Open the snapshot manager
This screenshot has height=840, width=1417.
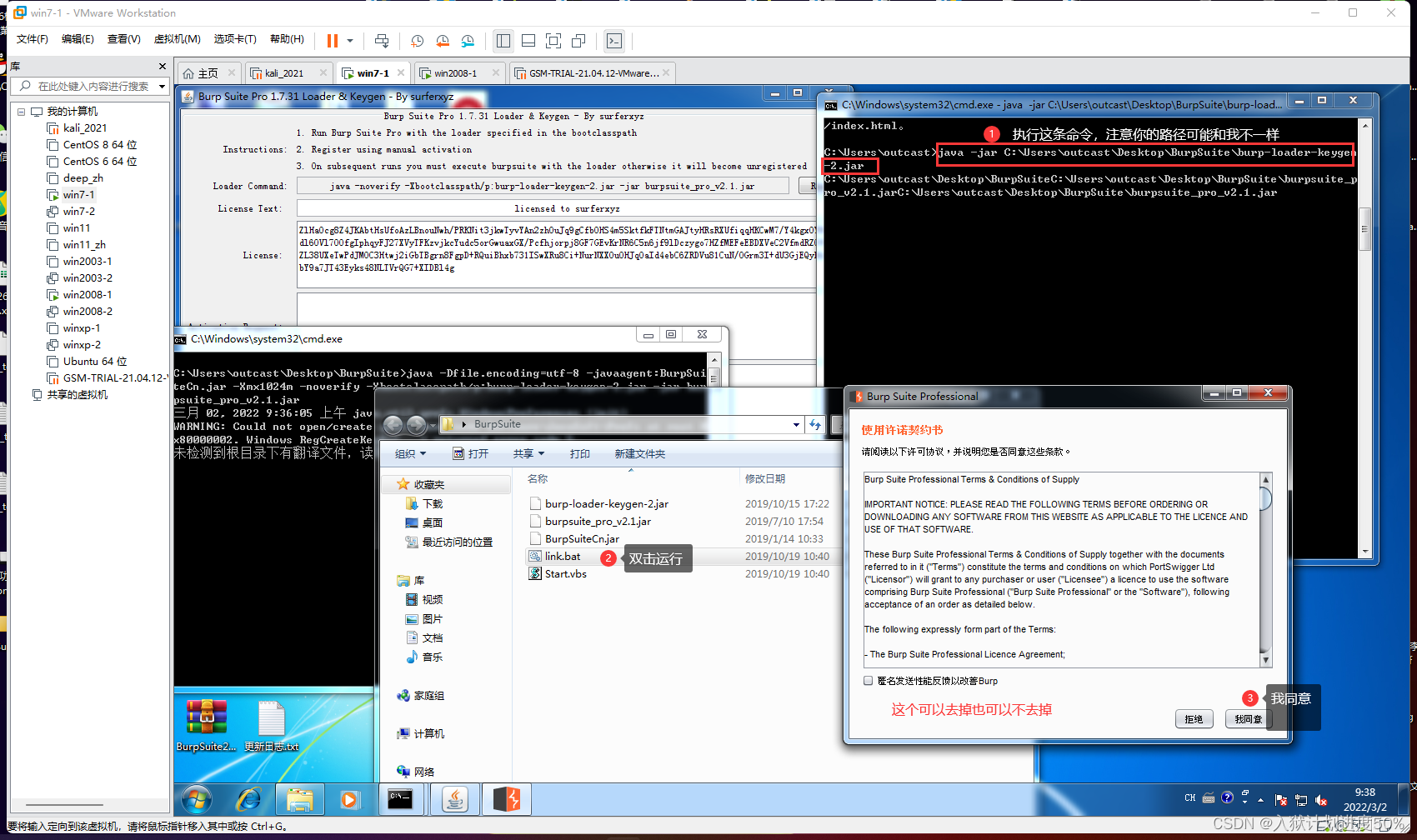point(468,41)
